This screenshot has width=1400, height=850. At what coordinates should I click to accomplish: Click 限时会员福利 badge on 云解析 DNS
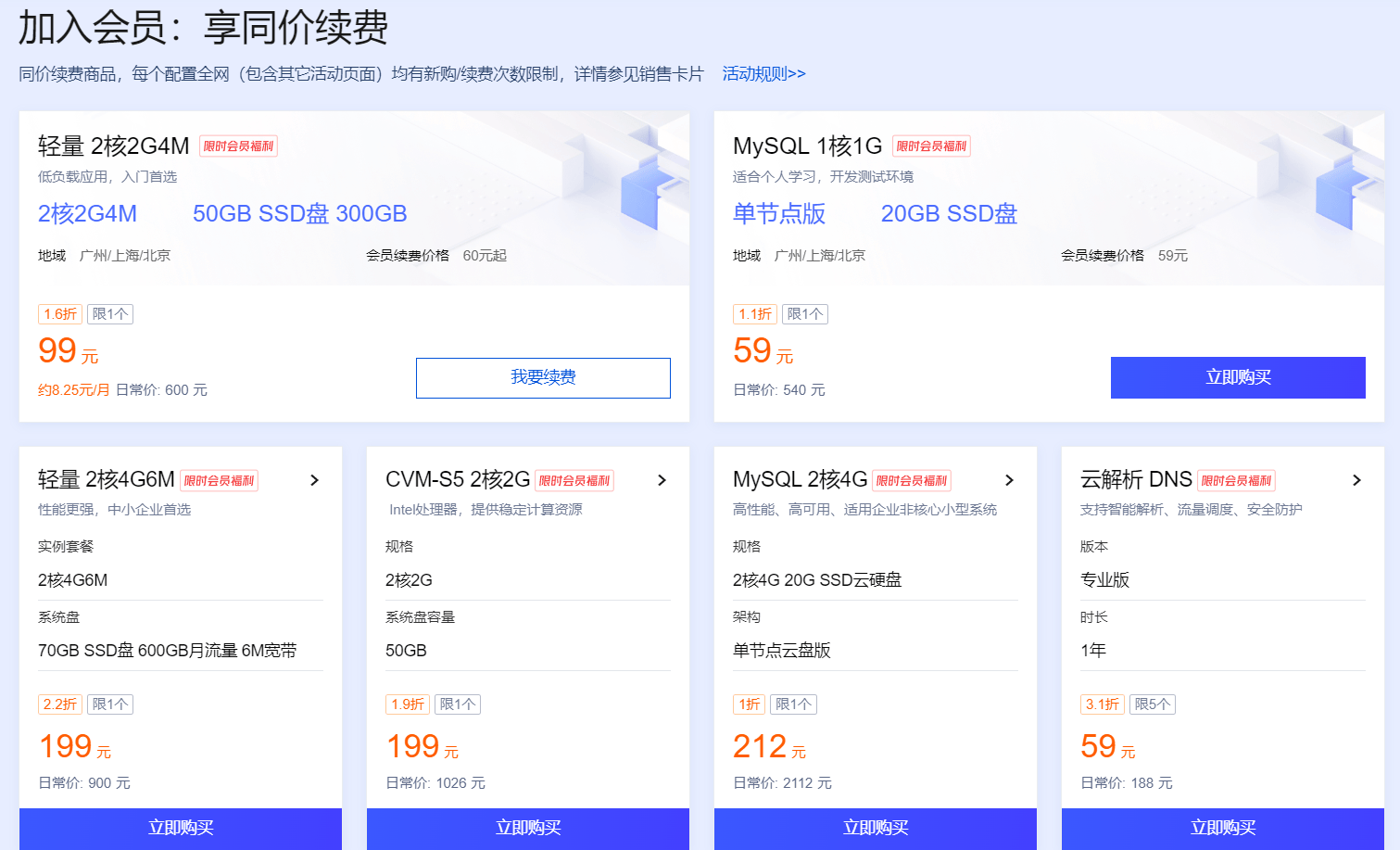click(1236, 481)
